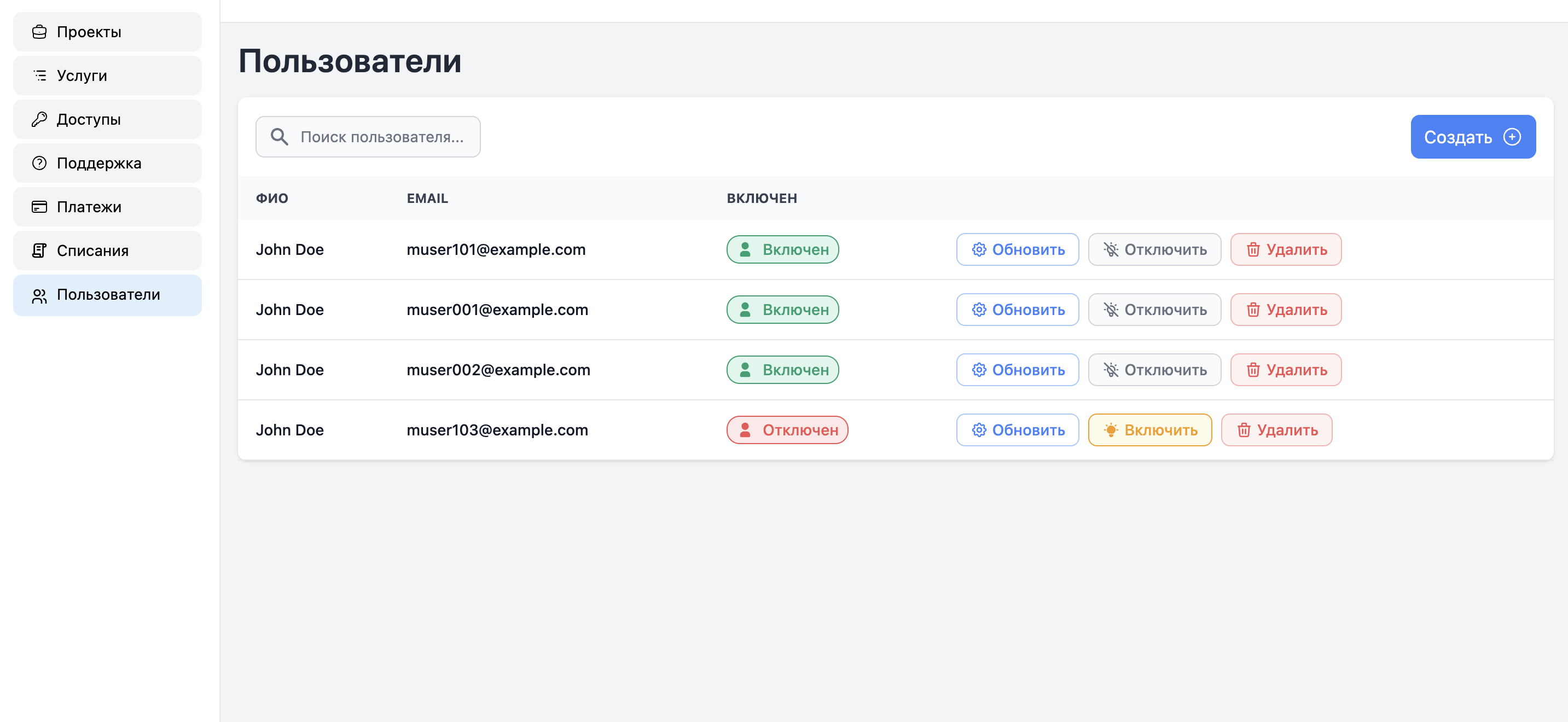Click John Doe in muser103 row
This screenshot has width=1568, height=722.
pos(289,430)
